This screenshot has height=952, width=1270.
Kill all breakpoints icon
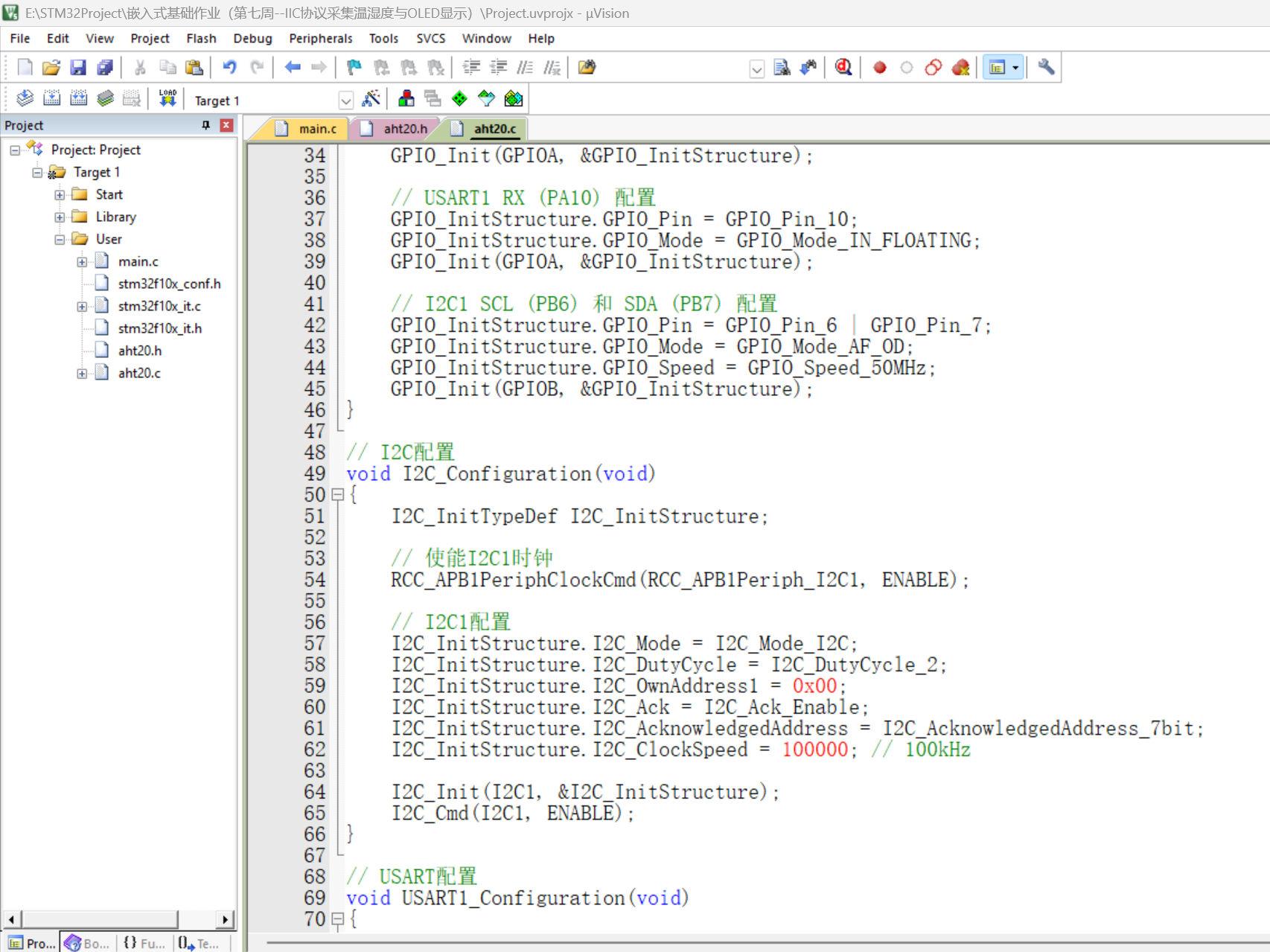pos(960,68)
